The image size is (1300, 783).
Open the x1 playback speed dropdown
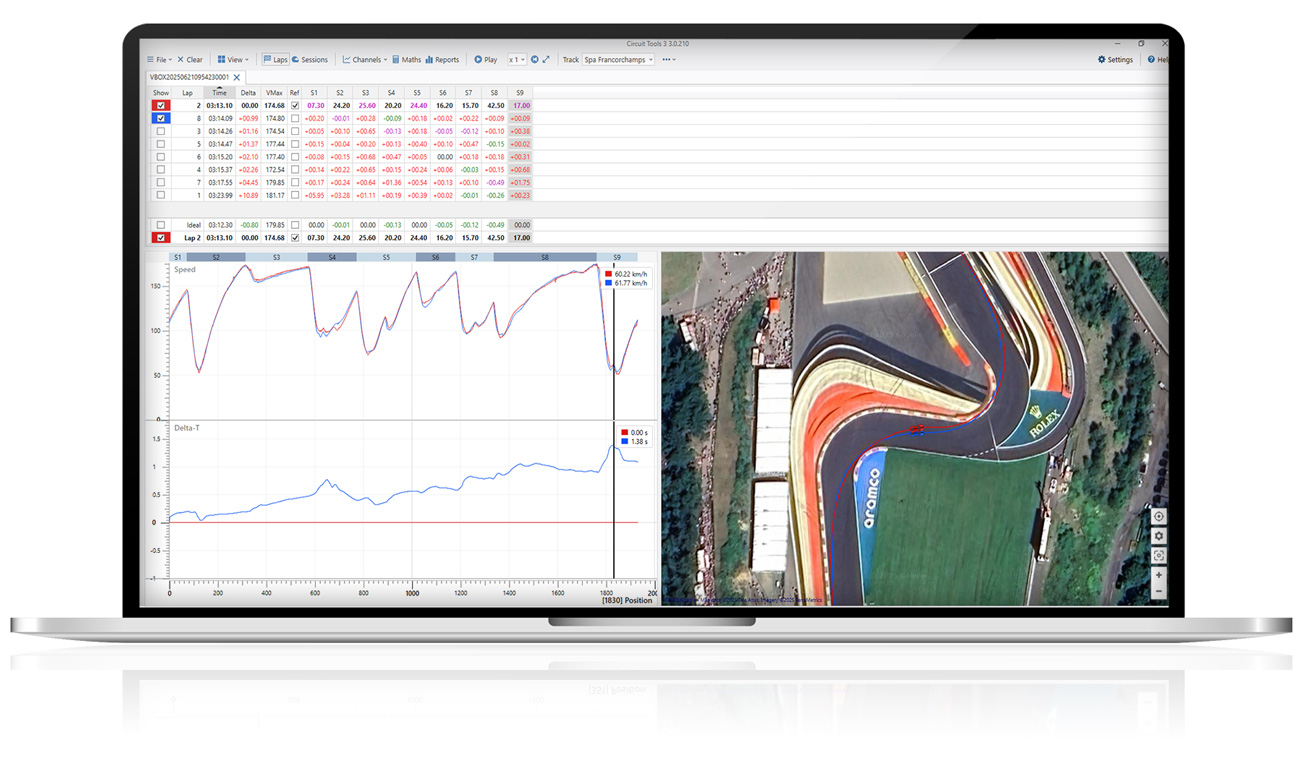[x=516, y=60]
